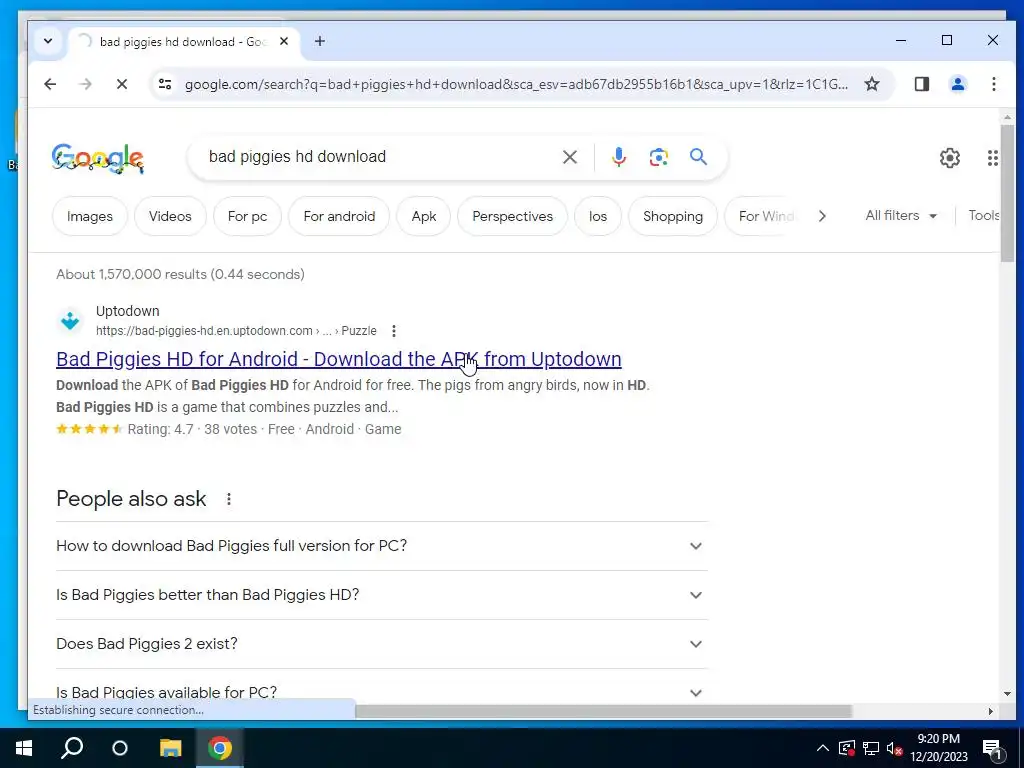The width and height of the screenshot is (1024, 768).
Task: Show more filter chips with the arrow
Action: point(822,216)
